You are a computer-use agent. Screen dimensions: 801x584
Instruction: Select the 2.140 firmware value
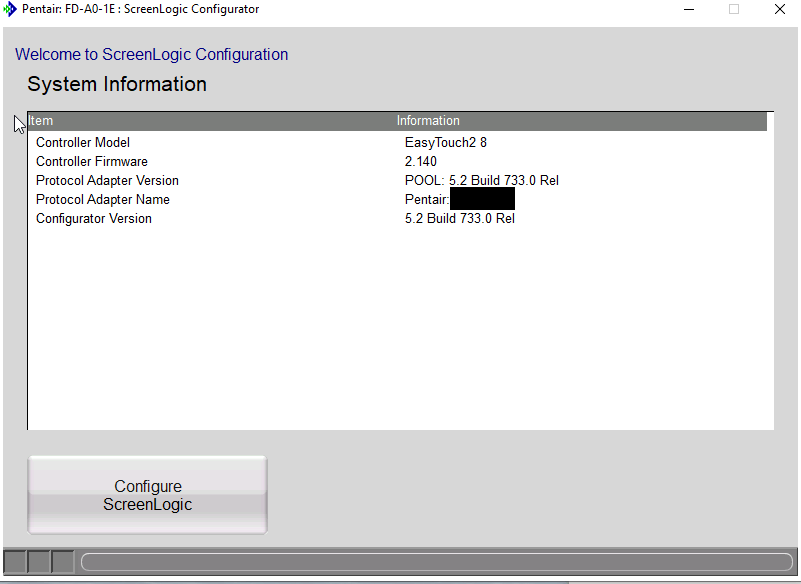[420, 161]
